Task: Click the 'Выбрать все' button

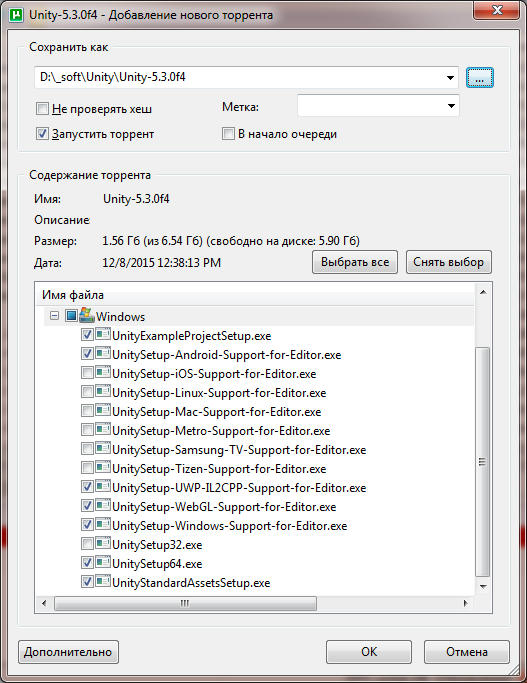Action: point(355,262)
